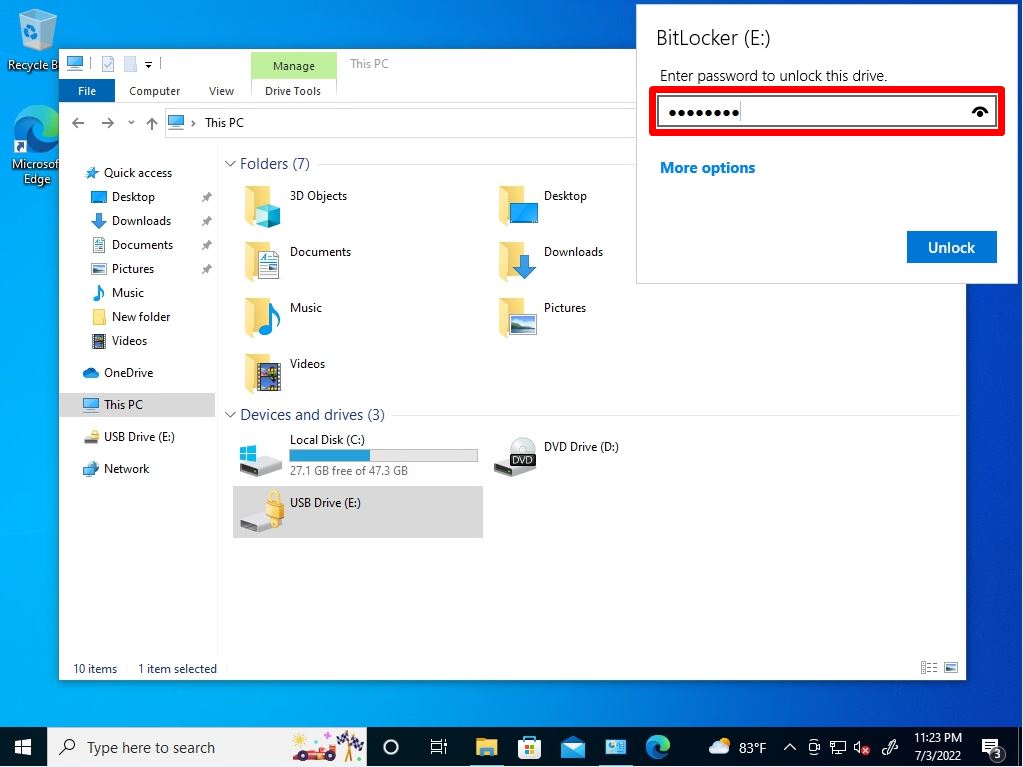Click the Properties quick access icon
This screenshot has width=1023, height=767.
pyautogui.click(x=108, y=64)
